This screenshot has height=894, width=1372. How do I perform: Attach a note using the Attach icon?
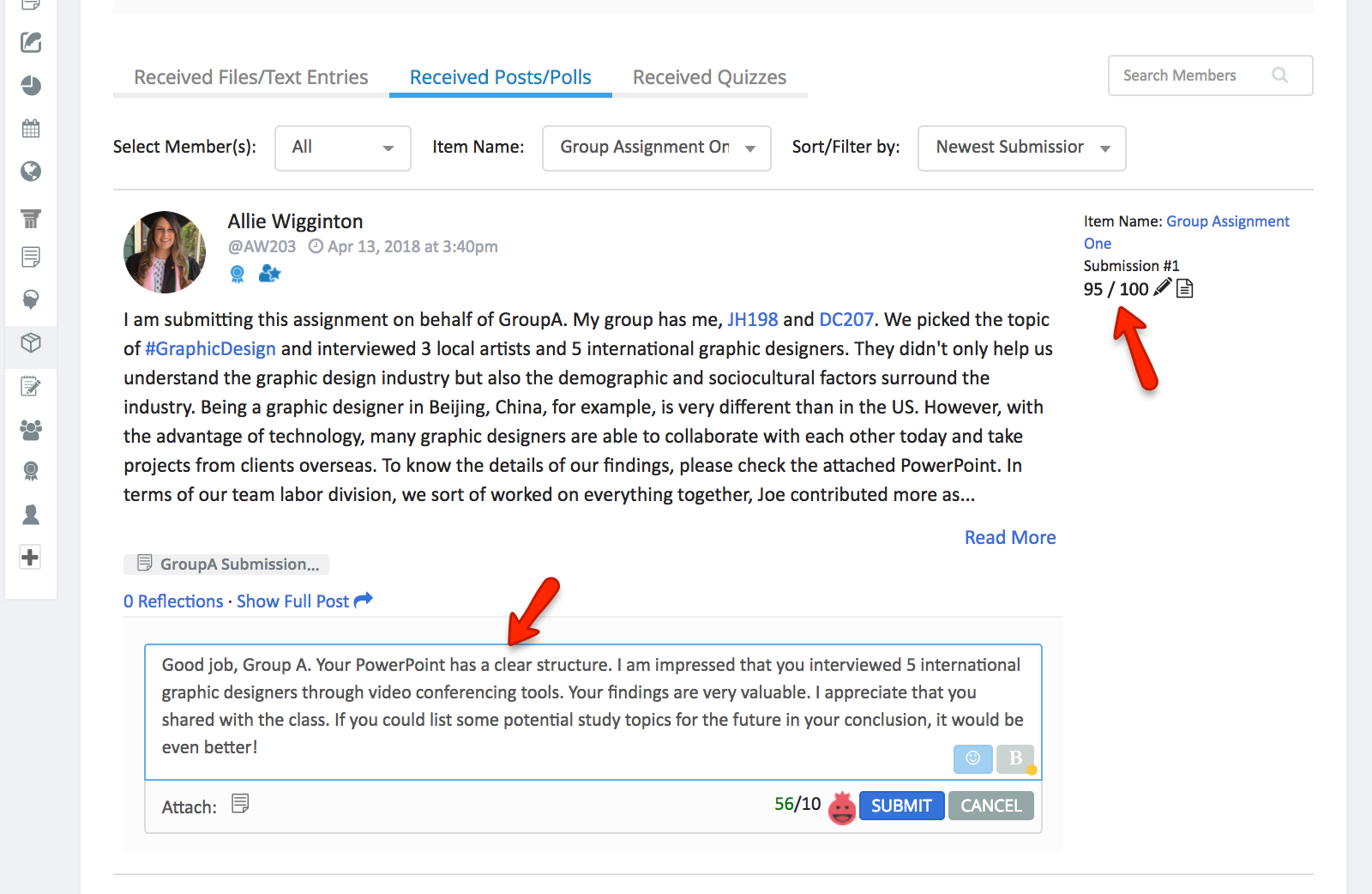pos(240,804)
